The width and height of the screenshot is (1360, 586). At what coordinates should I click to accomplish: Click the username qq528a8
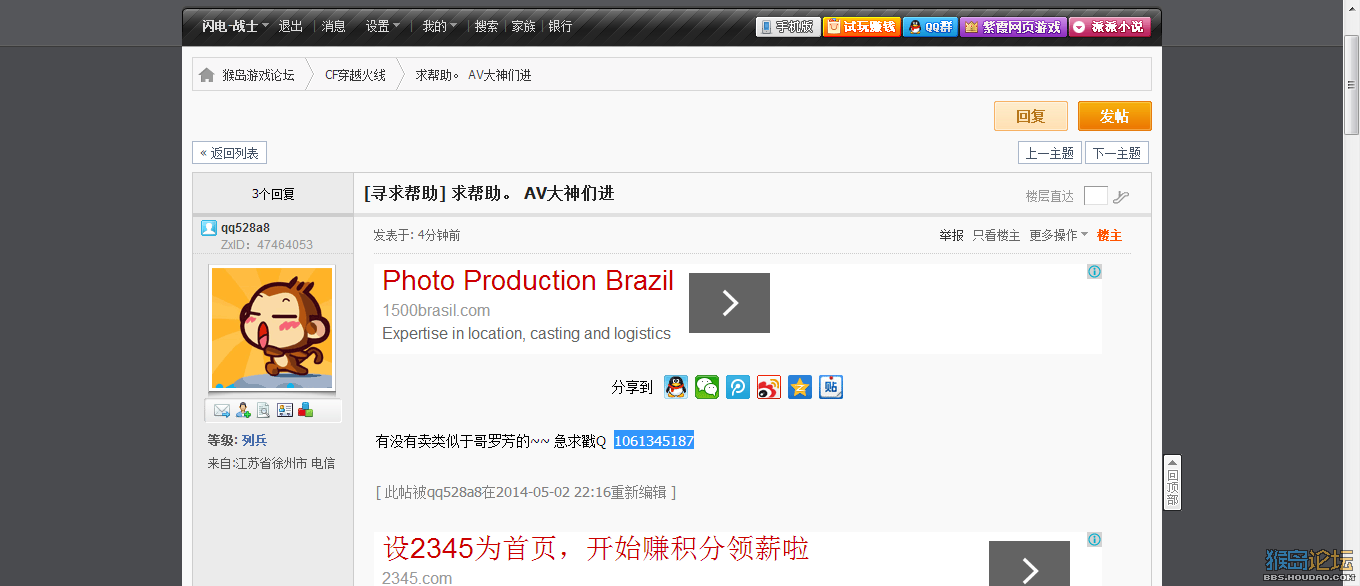coord(245,227)
